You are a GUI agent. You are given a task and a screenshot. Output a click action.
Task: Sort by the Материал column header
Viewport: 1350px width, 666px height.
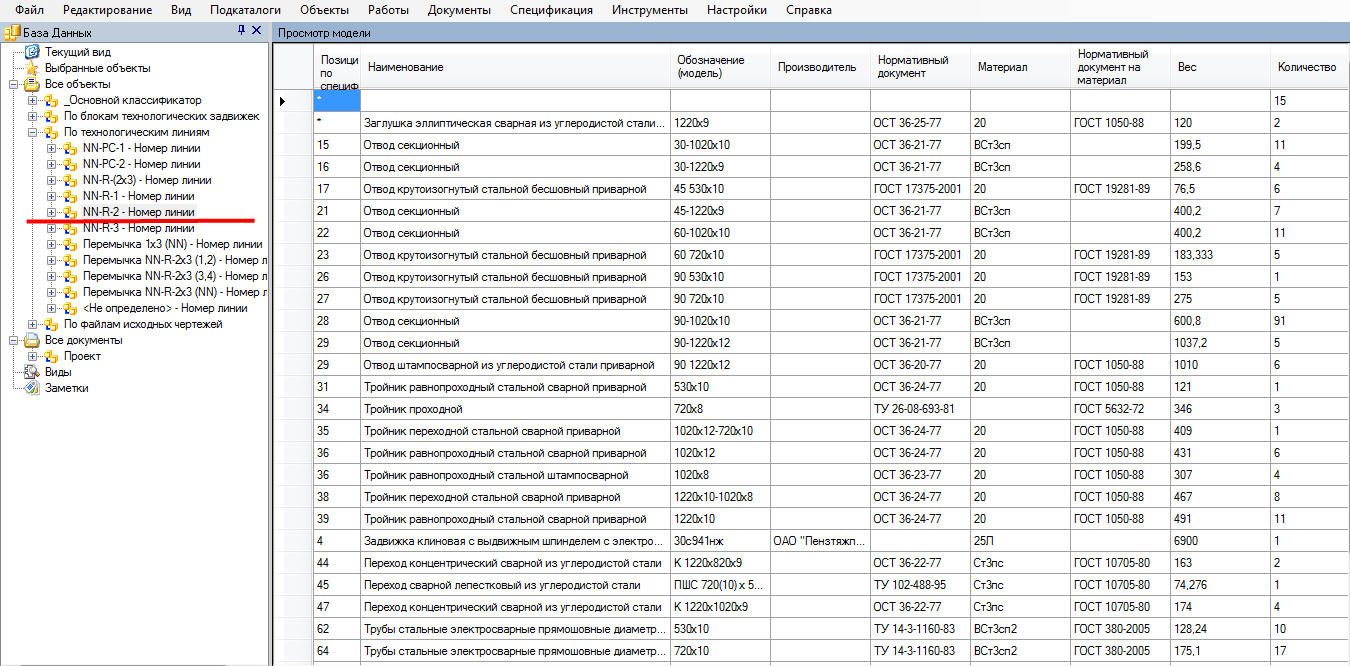[1020, 67]
